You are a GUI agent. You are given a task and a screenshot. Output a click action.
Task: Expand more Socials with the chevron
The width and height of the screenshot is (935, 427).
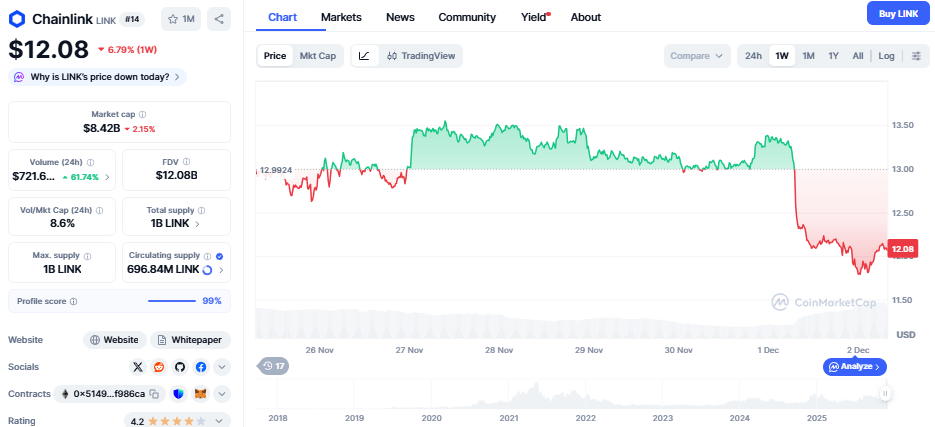[x=222, y=367]
